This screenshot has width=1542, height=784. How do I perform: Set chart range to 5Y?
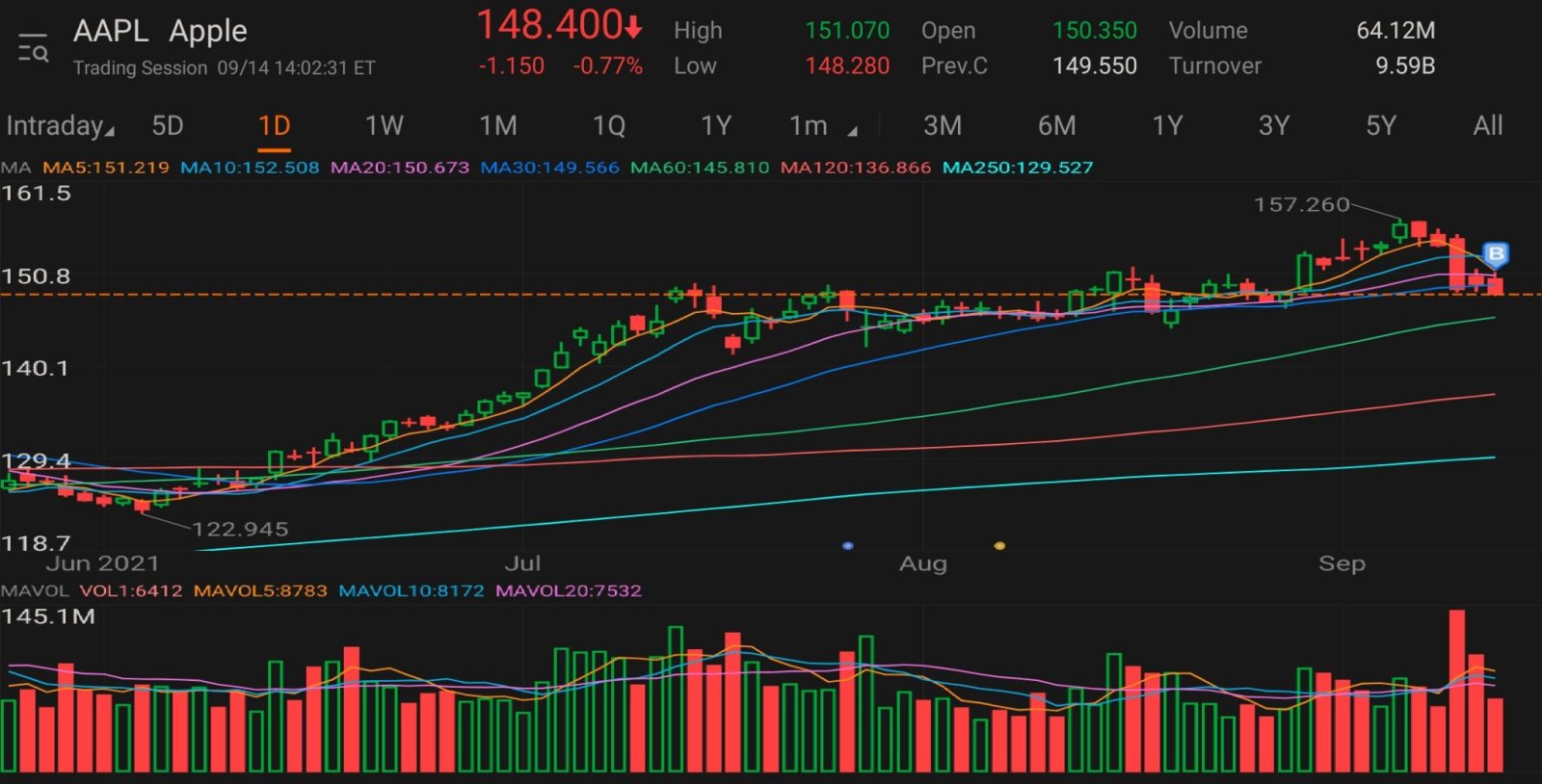pyautogui.click(x=1381, y=126)
